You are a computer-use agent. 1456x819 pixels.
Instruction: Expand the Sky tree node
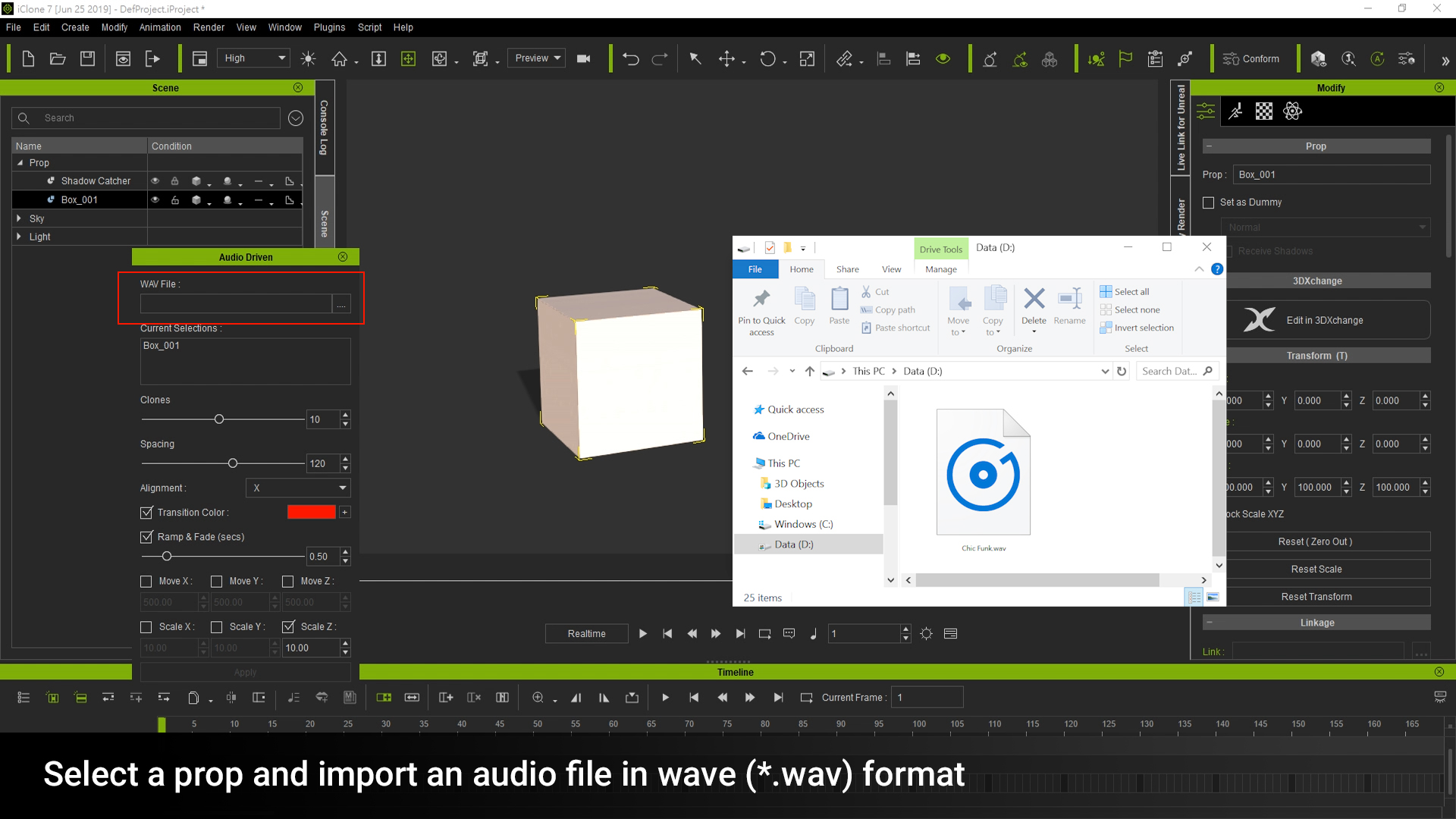point(19,218)
